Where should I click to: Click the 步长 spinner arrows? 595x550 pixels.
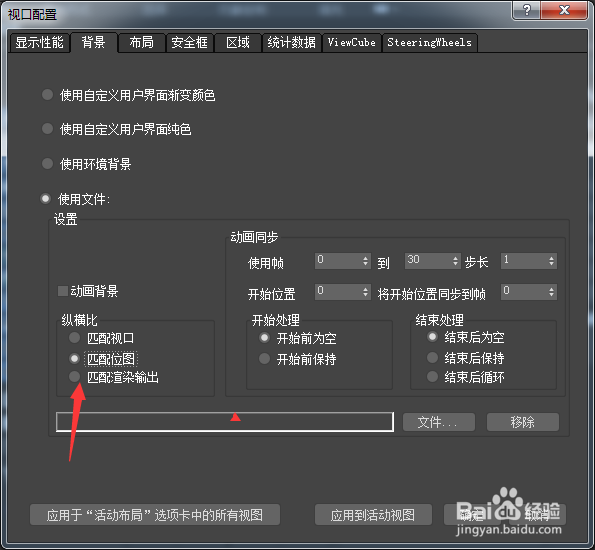point(551,261)
